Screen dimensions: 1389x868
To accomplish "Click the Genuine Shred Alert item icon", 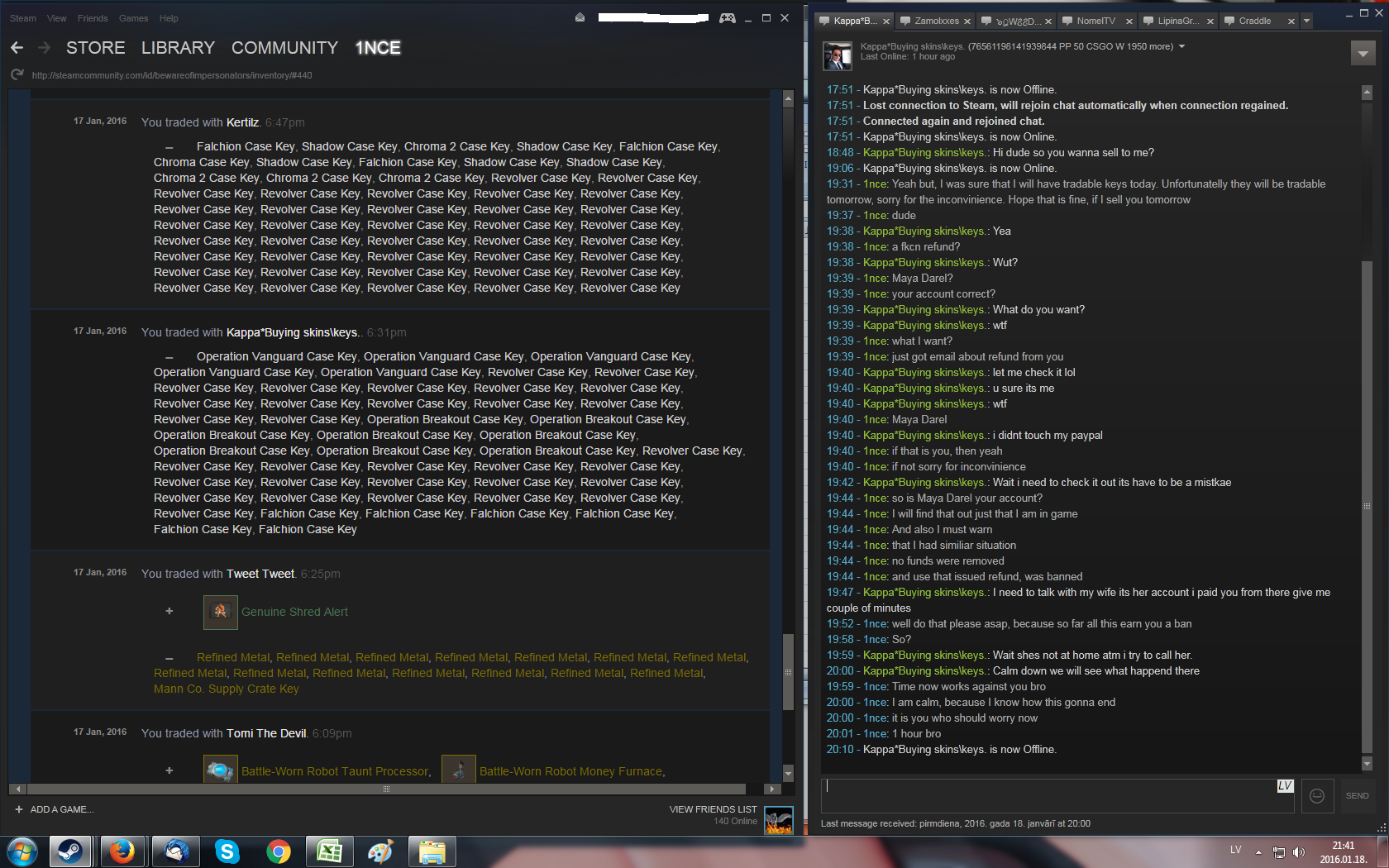I will tap(220, 612).
